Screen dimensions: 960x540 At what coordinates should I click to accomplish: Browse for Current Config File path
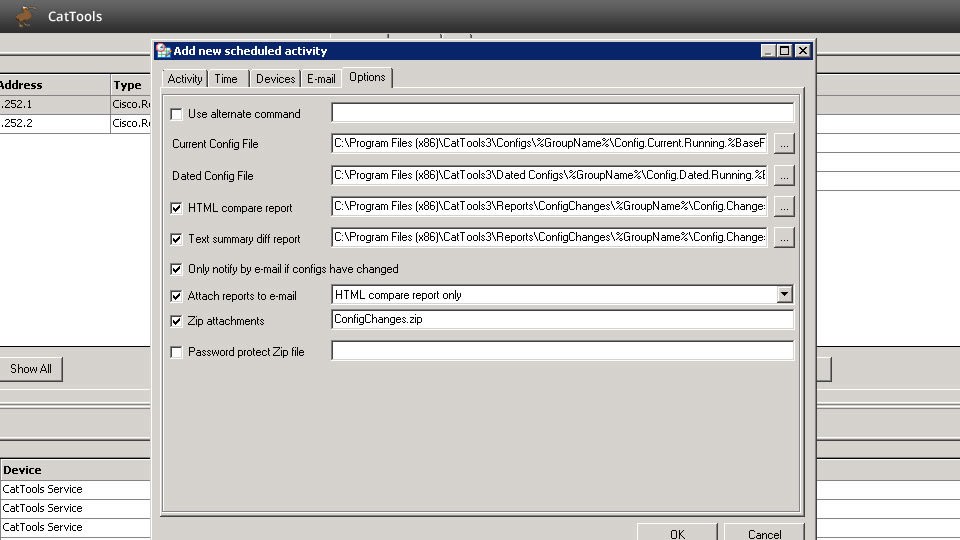click(x=784, y=144)
